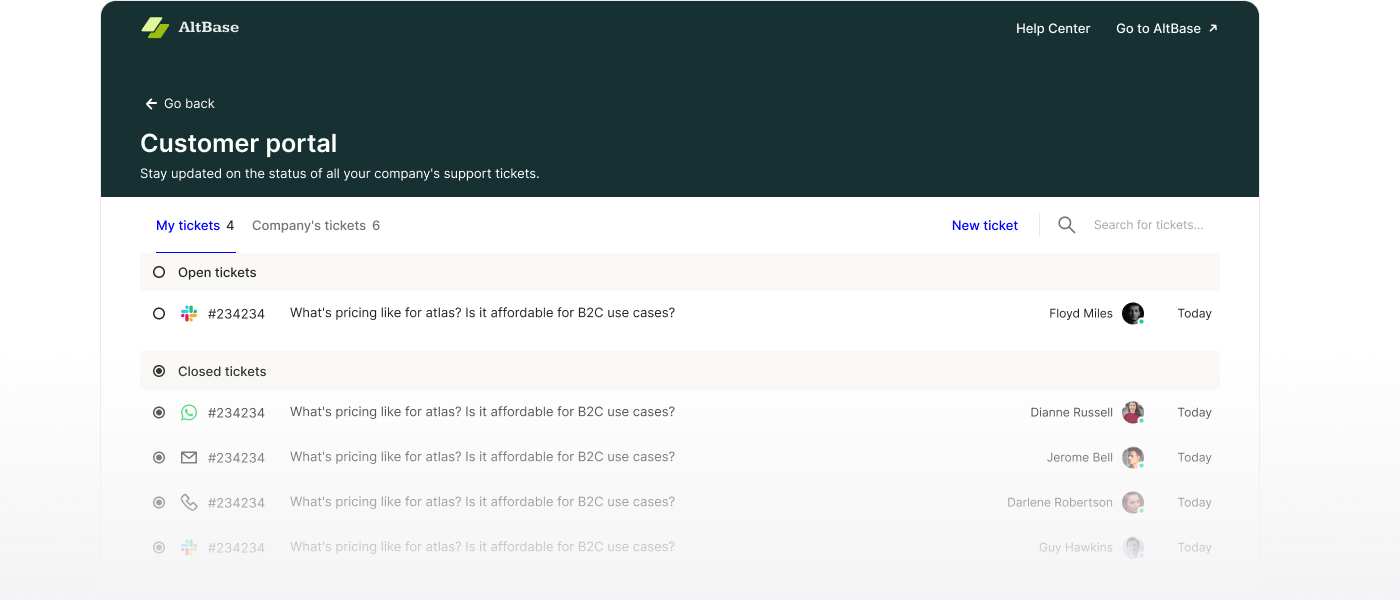The height and width of the screenshot is (600, 1400).
Task: Click the Today date in Floyd Miles' row
Action: (1194, 313)
